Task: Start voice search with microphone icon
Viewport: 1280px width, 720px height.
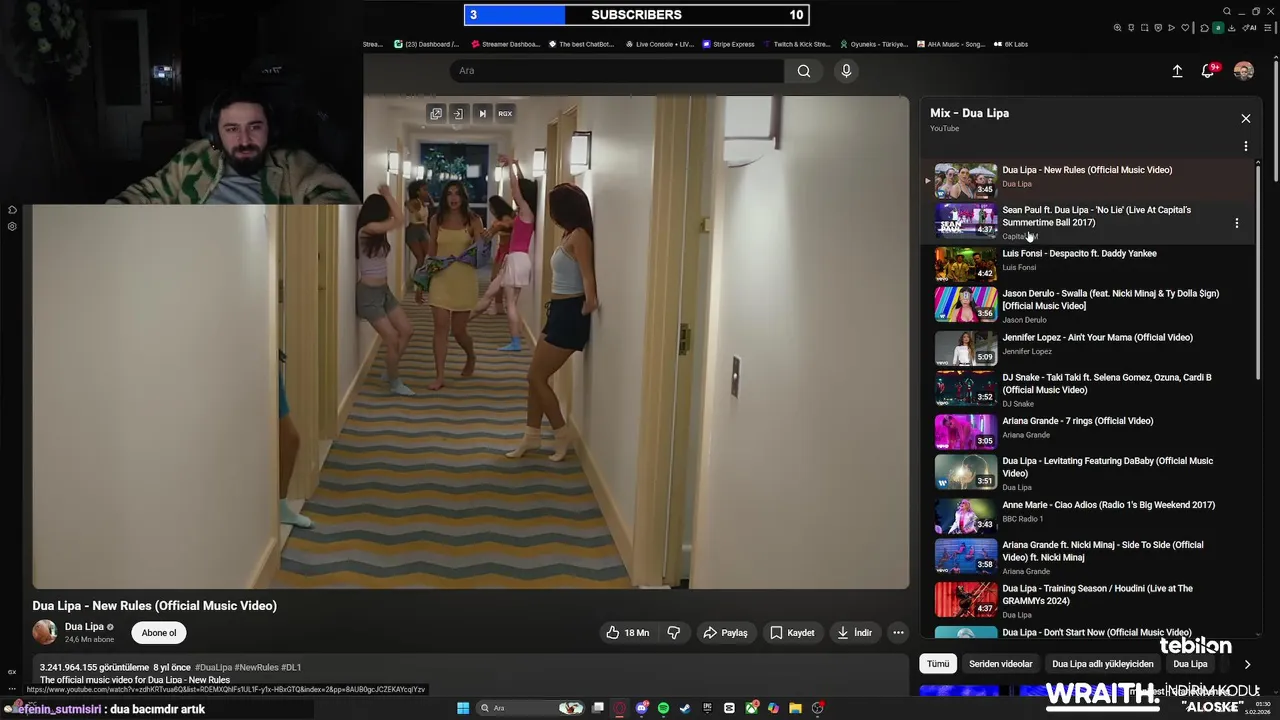Action: click(x=846, y=71)
